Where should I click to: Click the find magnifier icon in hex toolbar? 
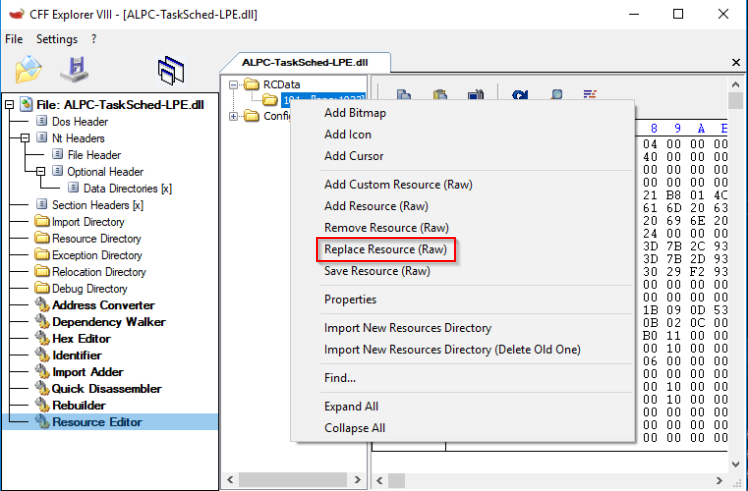coord(555,96)
